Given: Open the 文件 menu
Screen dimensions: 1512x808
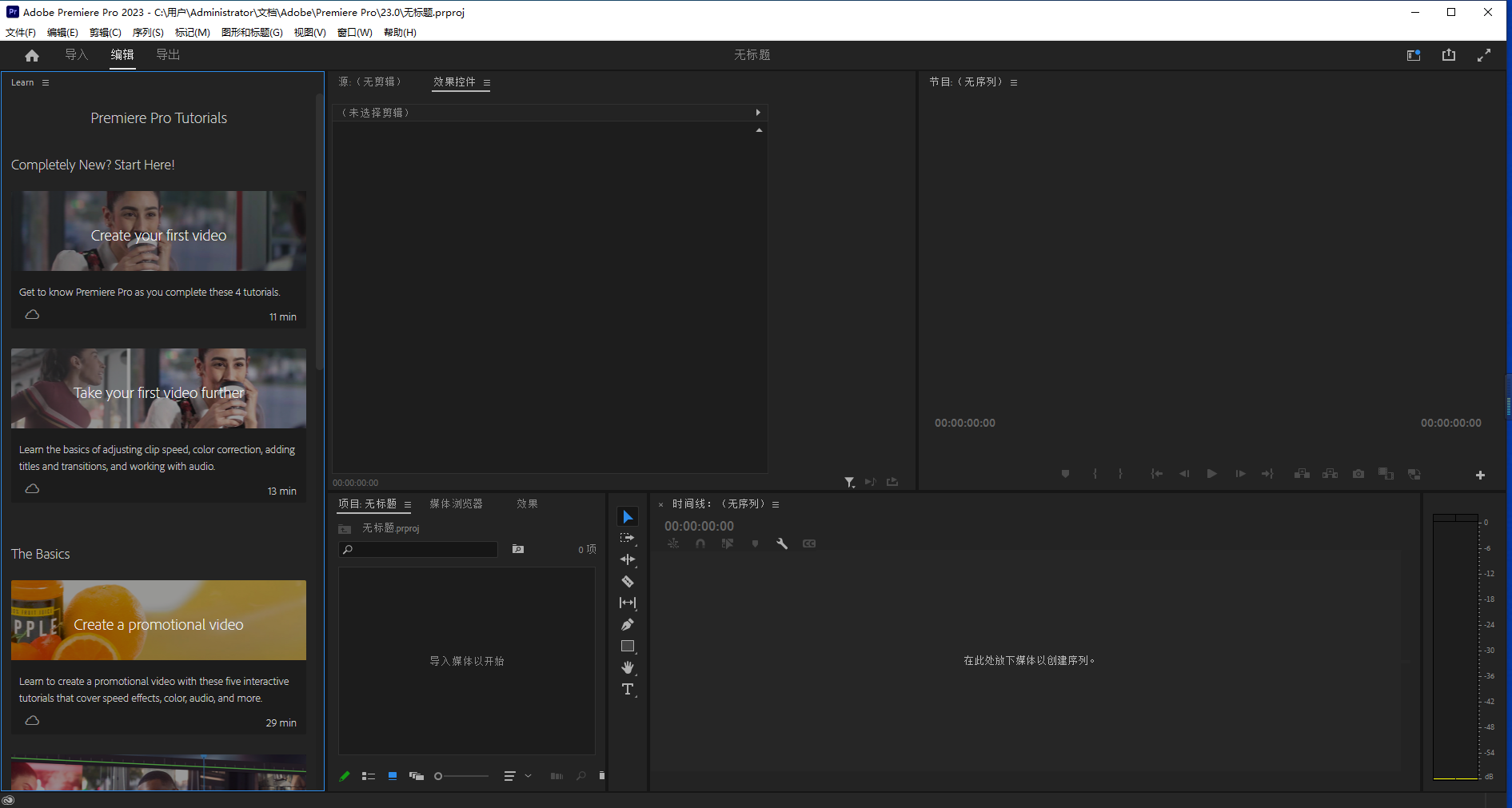Looking at the screenshot, I should [x=20, y=32].
